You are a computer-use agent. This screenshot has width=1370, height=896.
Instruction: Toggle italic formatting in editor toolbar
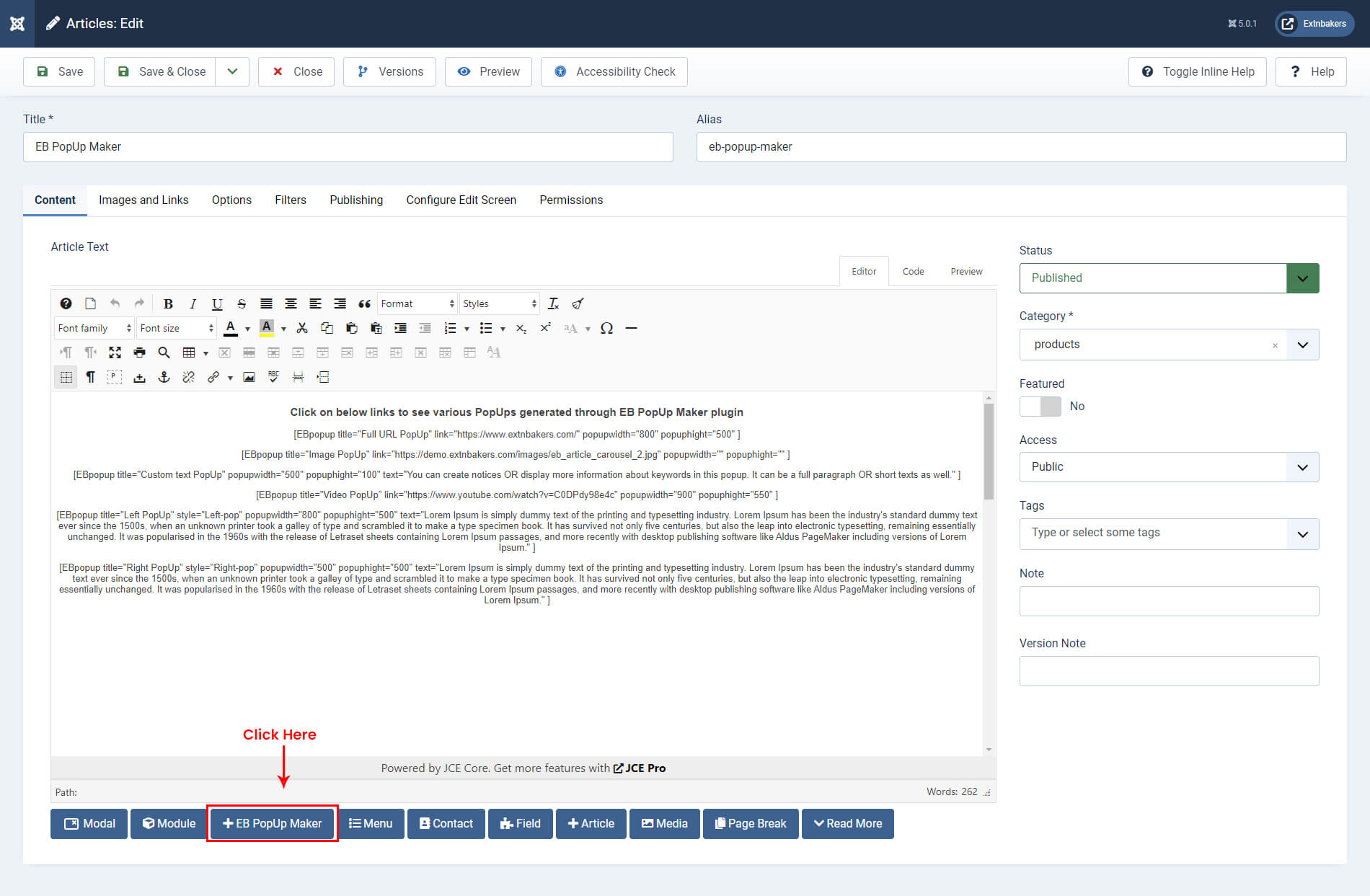(x=193, y=303)
